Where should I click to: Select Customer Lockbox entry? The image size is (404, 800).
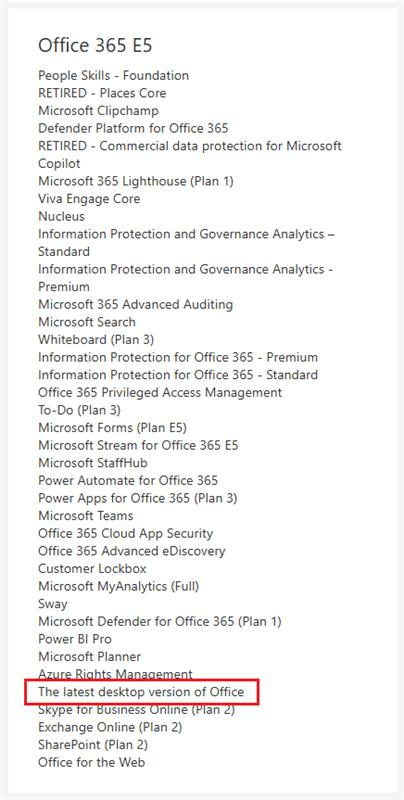point(92,568)
